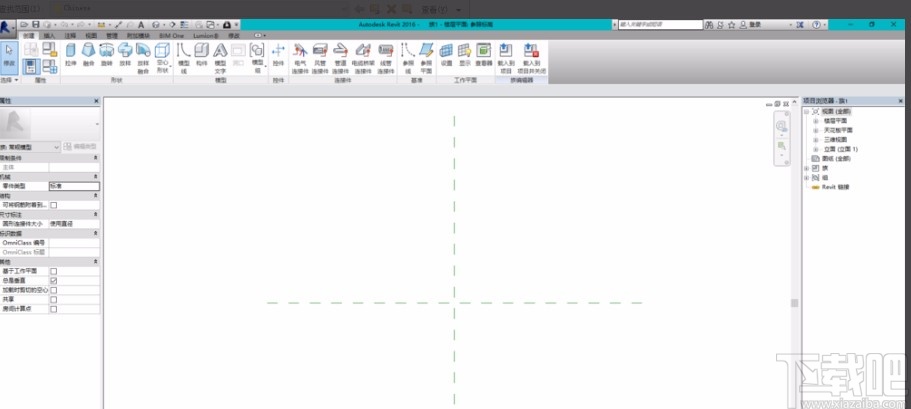The image size is (911, 409).
Task: Click the zoom navigation wheel icon in view
Action: [781, 126]
